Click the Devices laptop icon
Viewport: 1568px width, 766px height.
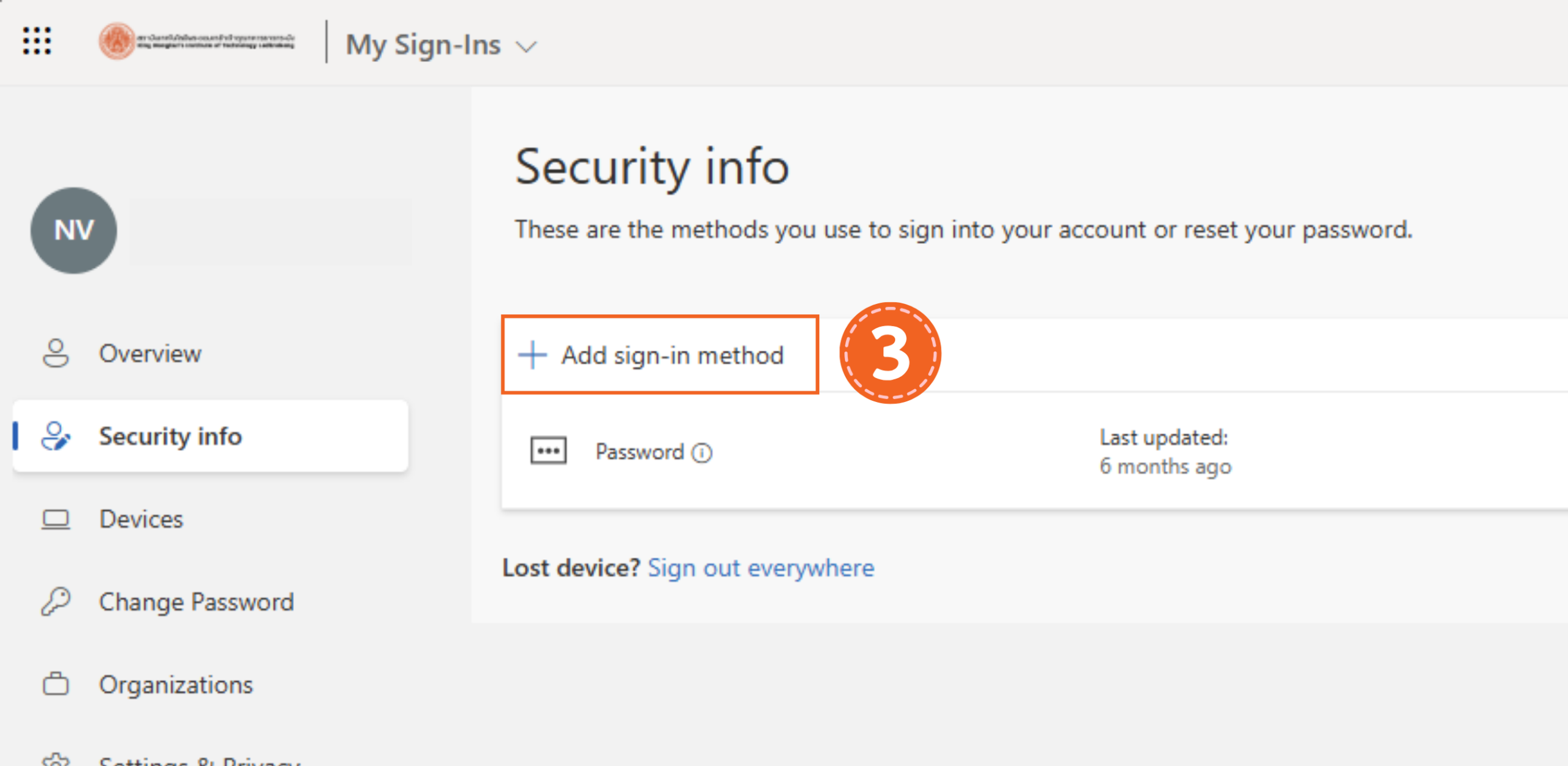pos(56,520)
